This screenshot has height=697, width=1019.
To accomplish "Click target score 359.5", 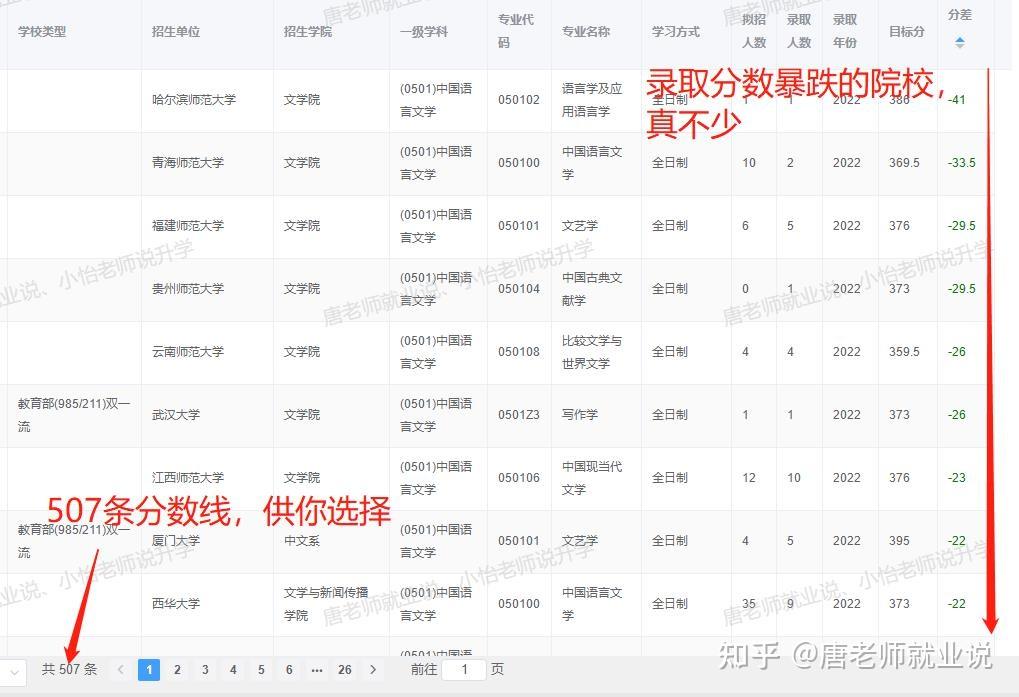I will click(x=904, y=352).
